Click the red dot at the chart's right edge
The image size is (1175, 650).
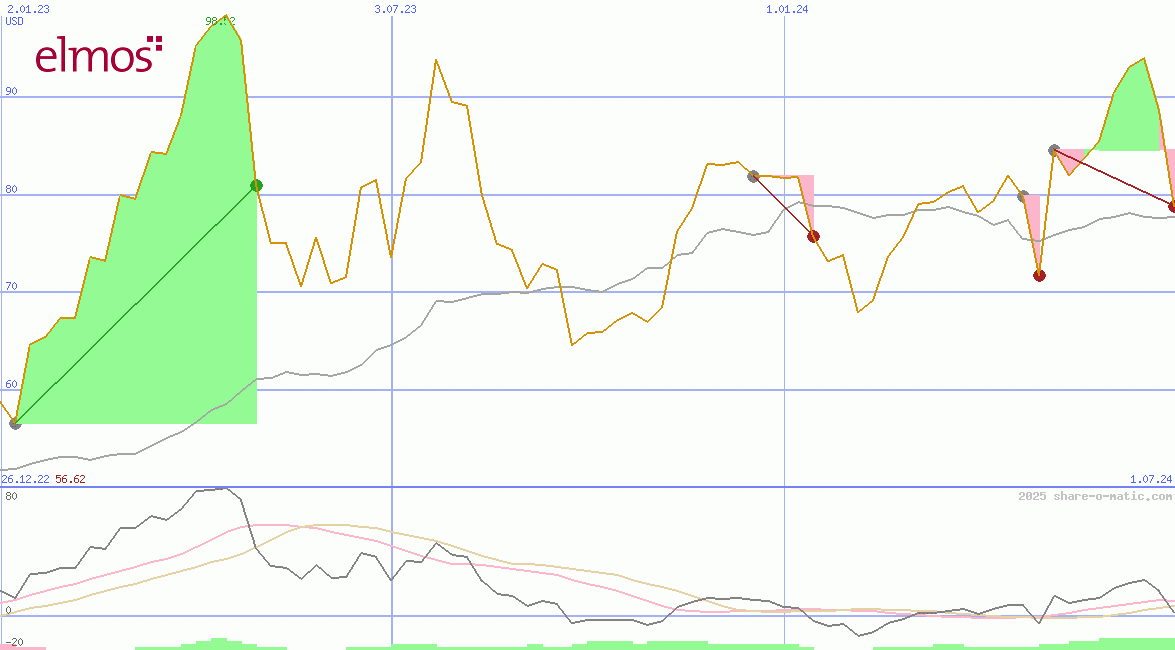(x=1172, y=207)
